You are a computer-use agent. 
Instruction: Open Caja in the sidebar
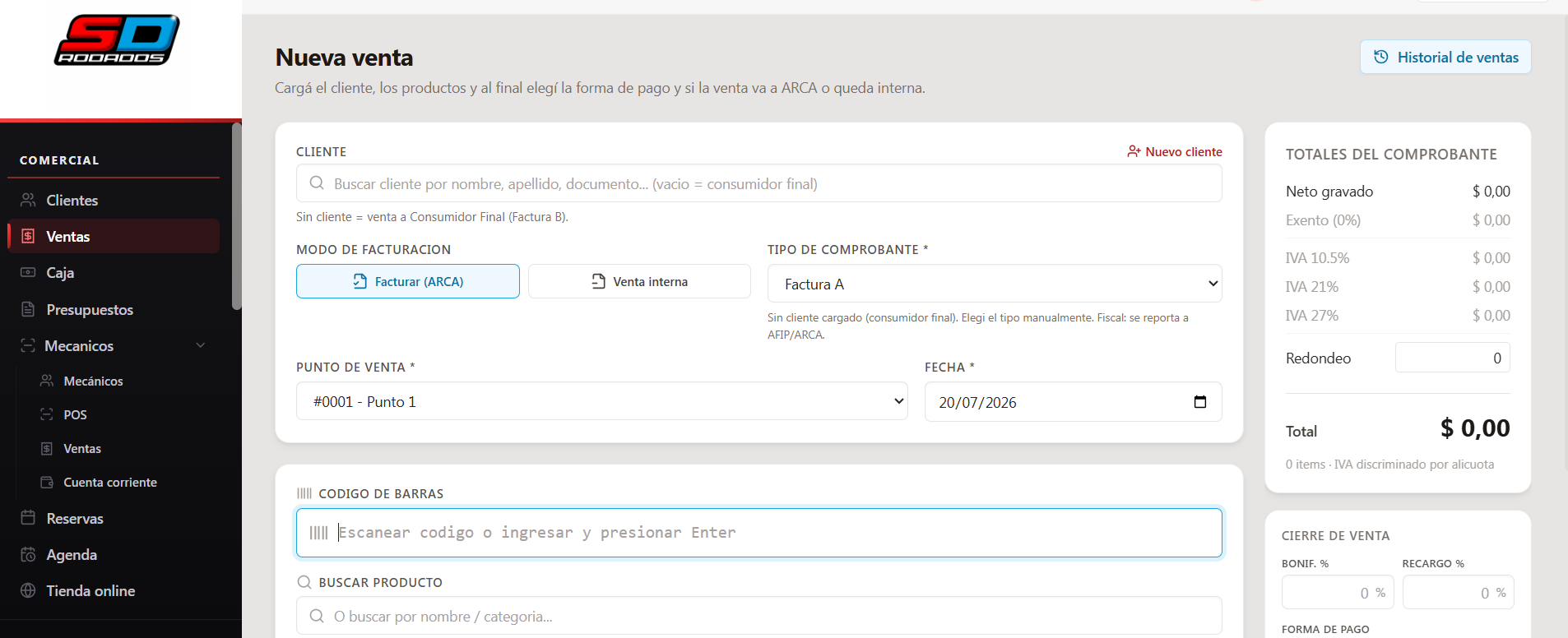114,272
